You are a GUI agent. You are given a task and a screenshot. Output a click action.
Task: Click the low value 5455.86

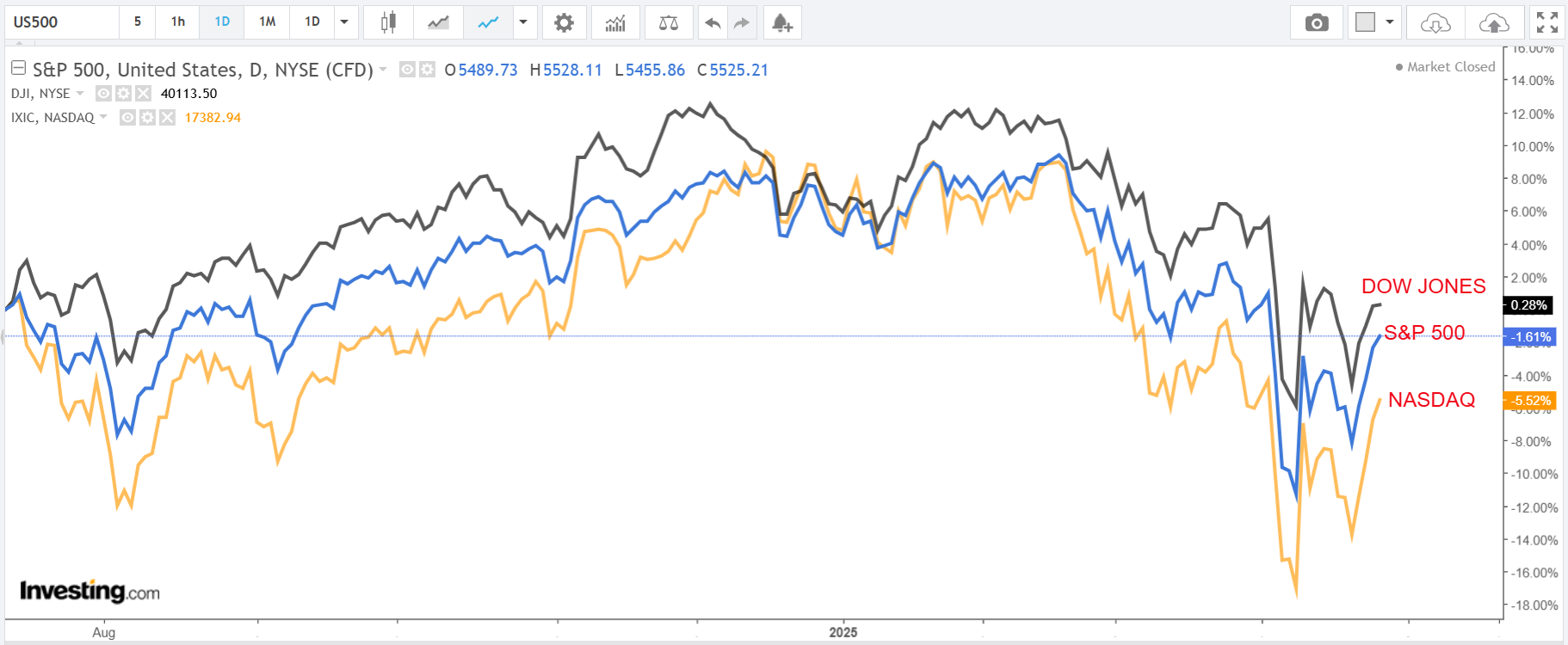[x=655, y=70]
